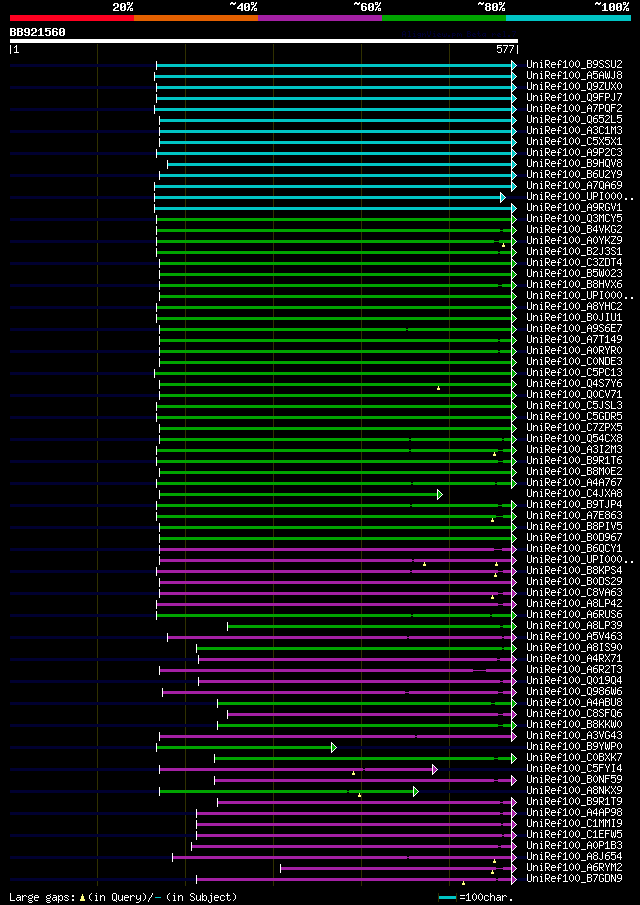This screenshot has width=640, height=905.
Task: Select the UniRef100_A8NKX9 label
Action: point(574,790)
